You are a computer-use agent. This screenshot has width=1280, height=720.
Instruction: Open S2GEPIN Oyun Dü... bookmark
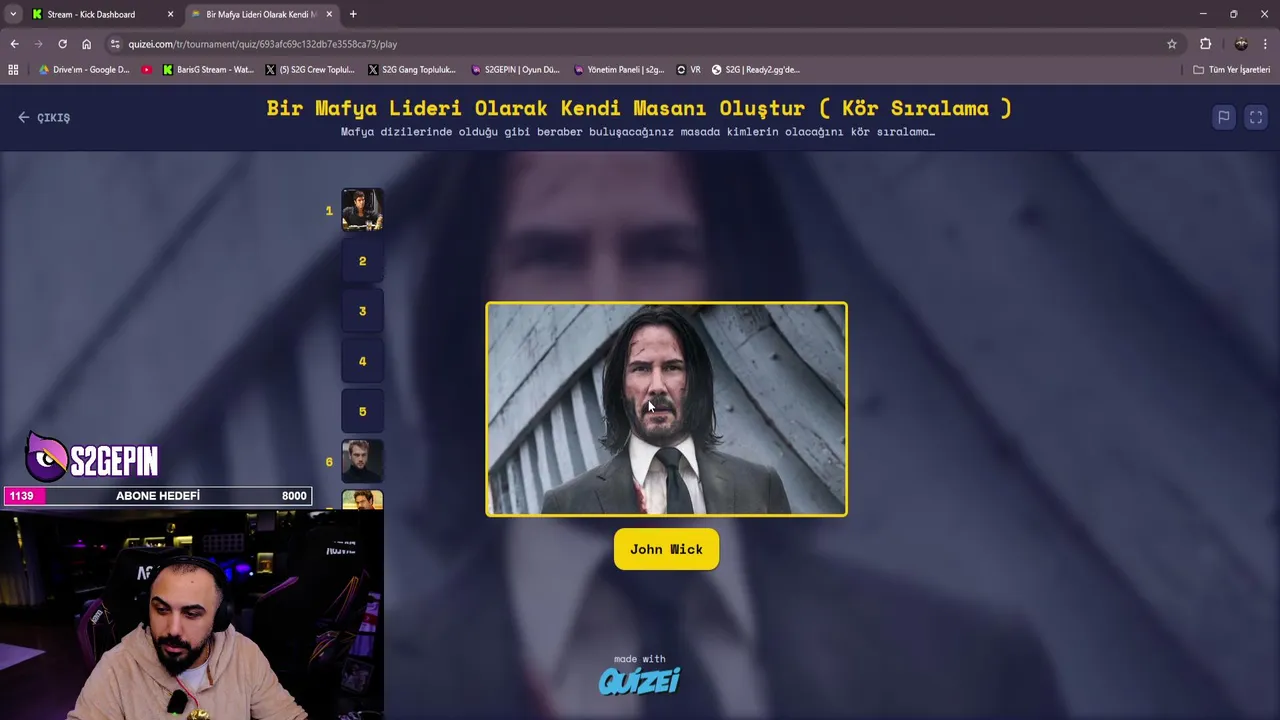[514, 70]
